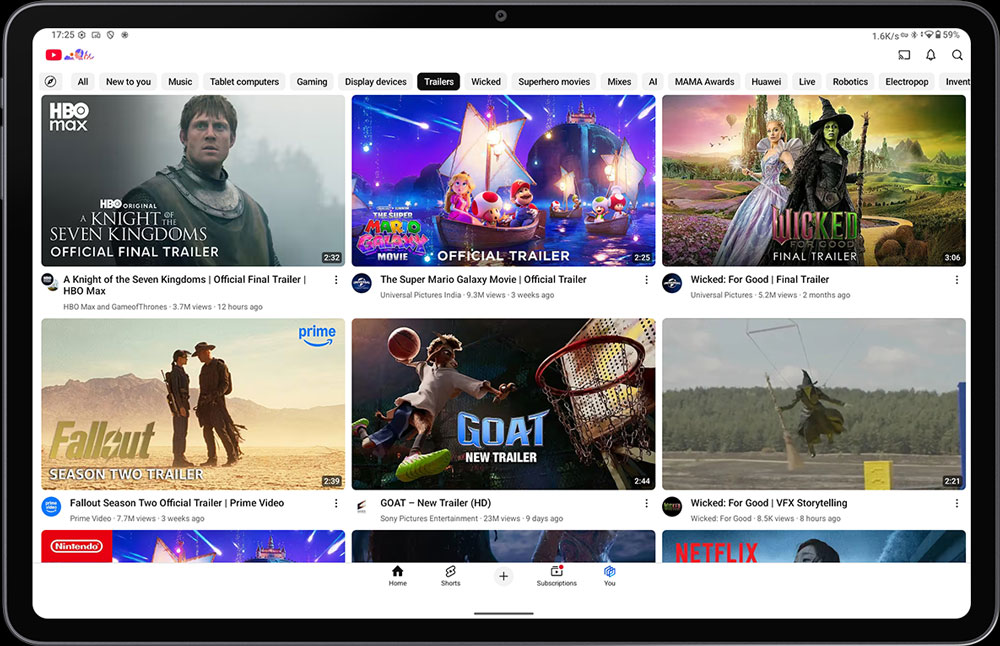Play the Wicked For Good Final Trailer thumbnail
Viewport: 1000px width, 646px height.
click(x=814, y=180)
